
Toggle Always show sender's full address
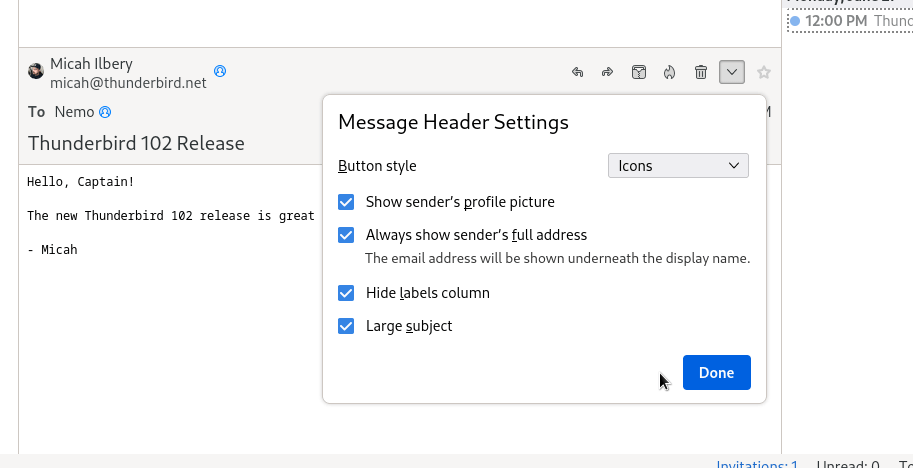(x=346, y=235)
